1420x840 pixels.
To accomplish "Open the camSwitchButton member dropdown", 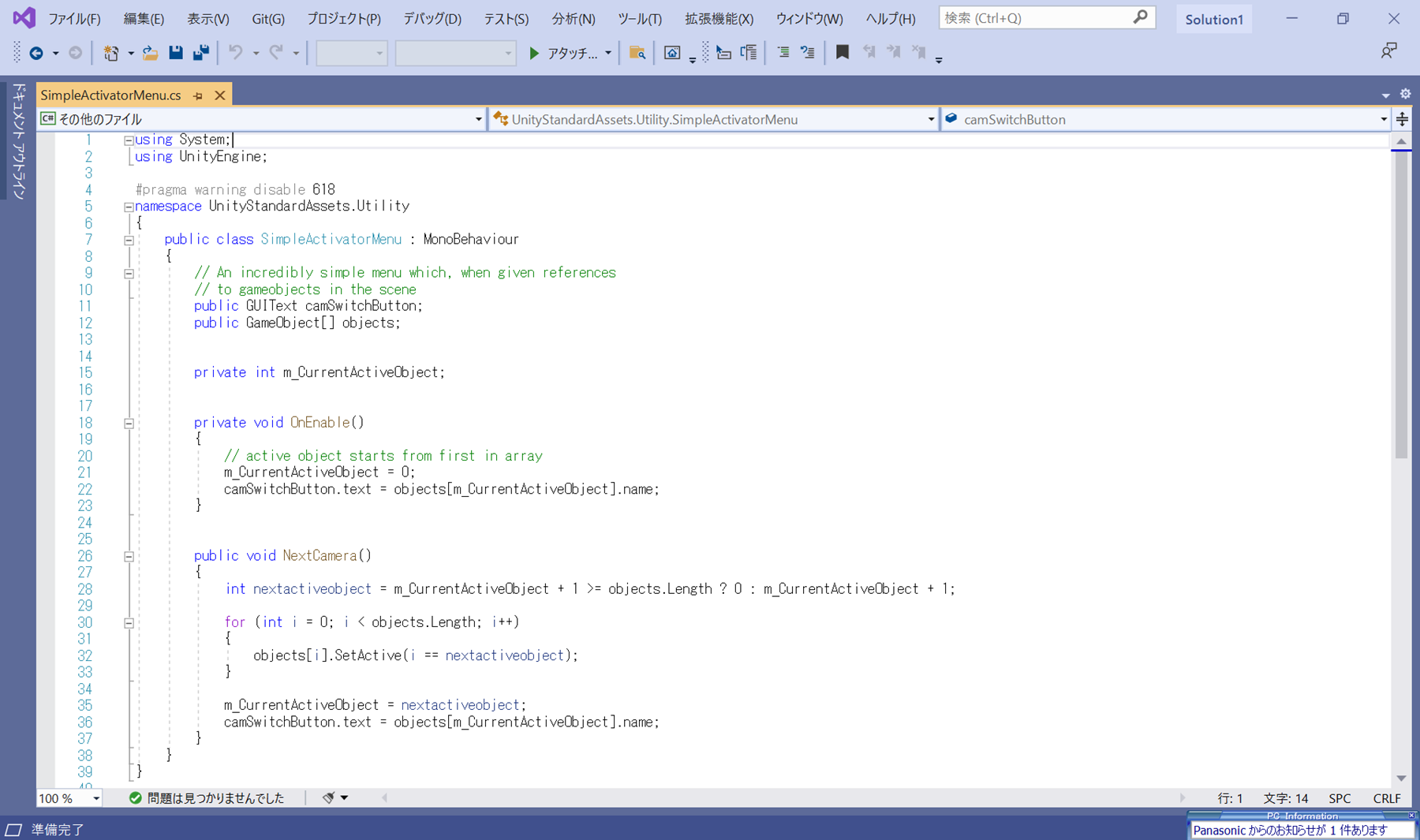I will coord(1383,119).
